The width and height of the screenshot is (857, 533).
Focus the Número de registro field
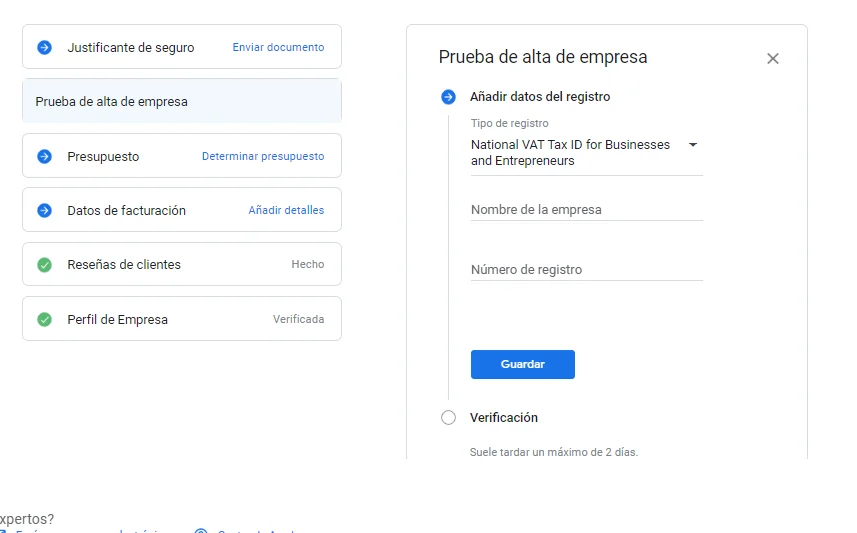pos(586,270)
